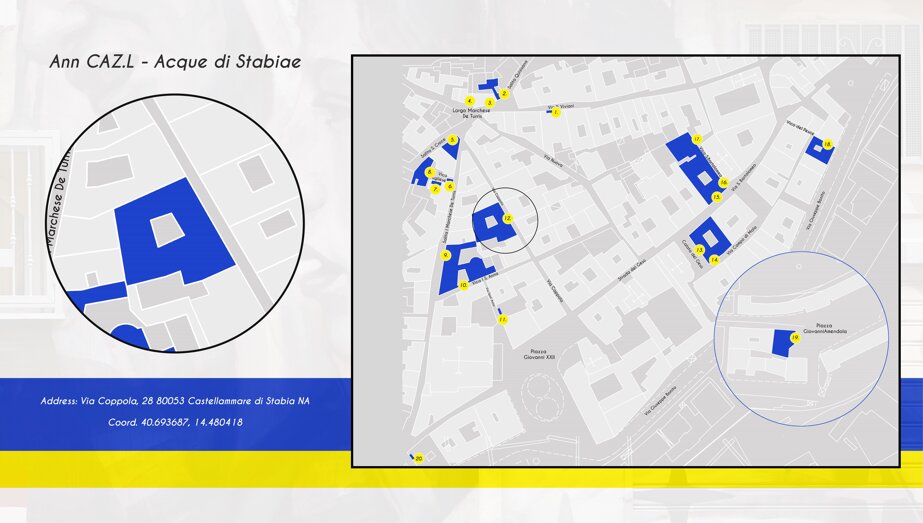Image resolution: width=923 pixels, height=523 pixels.
Task: Click marker 12 inside the black circle
Action: [507, 219]
